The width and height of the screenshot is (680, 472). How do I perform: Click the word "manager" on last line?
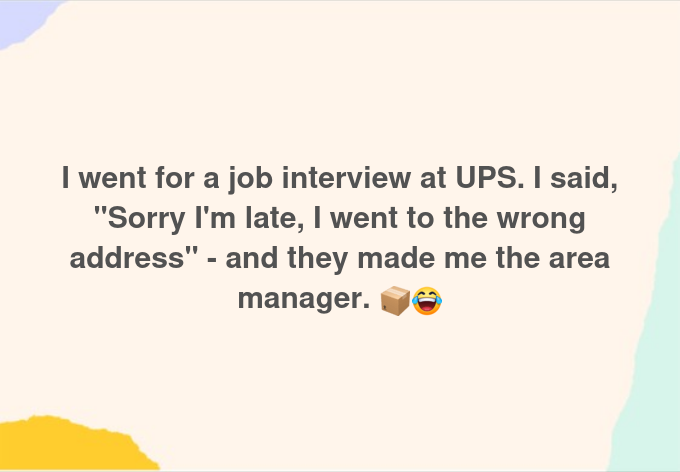click(296, 298)
